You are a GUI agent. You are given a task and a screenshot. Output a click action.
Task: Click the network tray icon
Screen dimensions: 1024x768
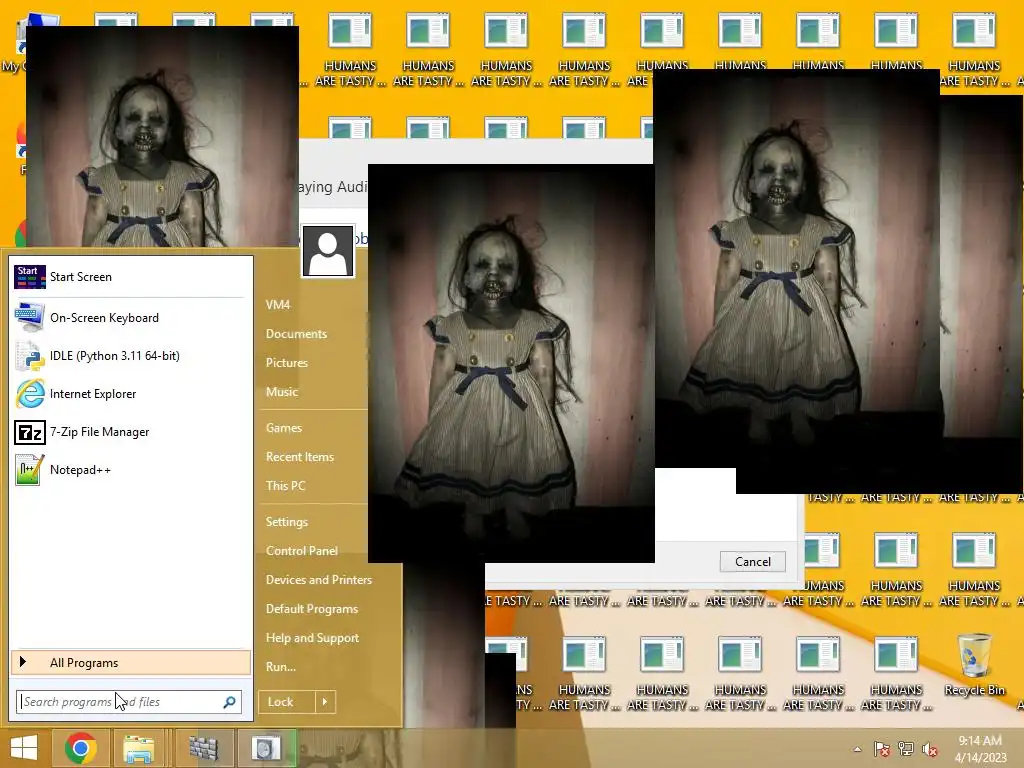click(906, 749)
